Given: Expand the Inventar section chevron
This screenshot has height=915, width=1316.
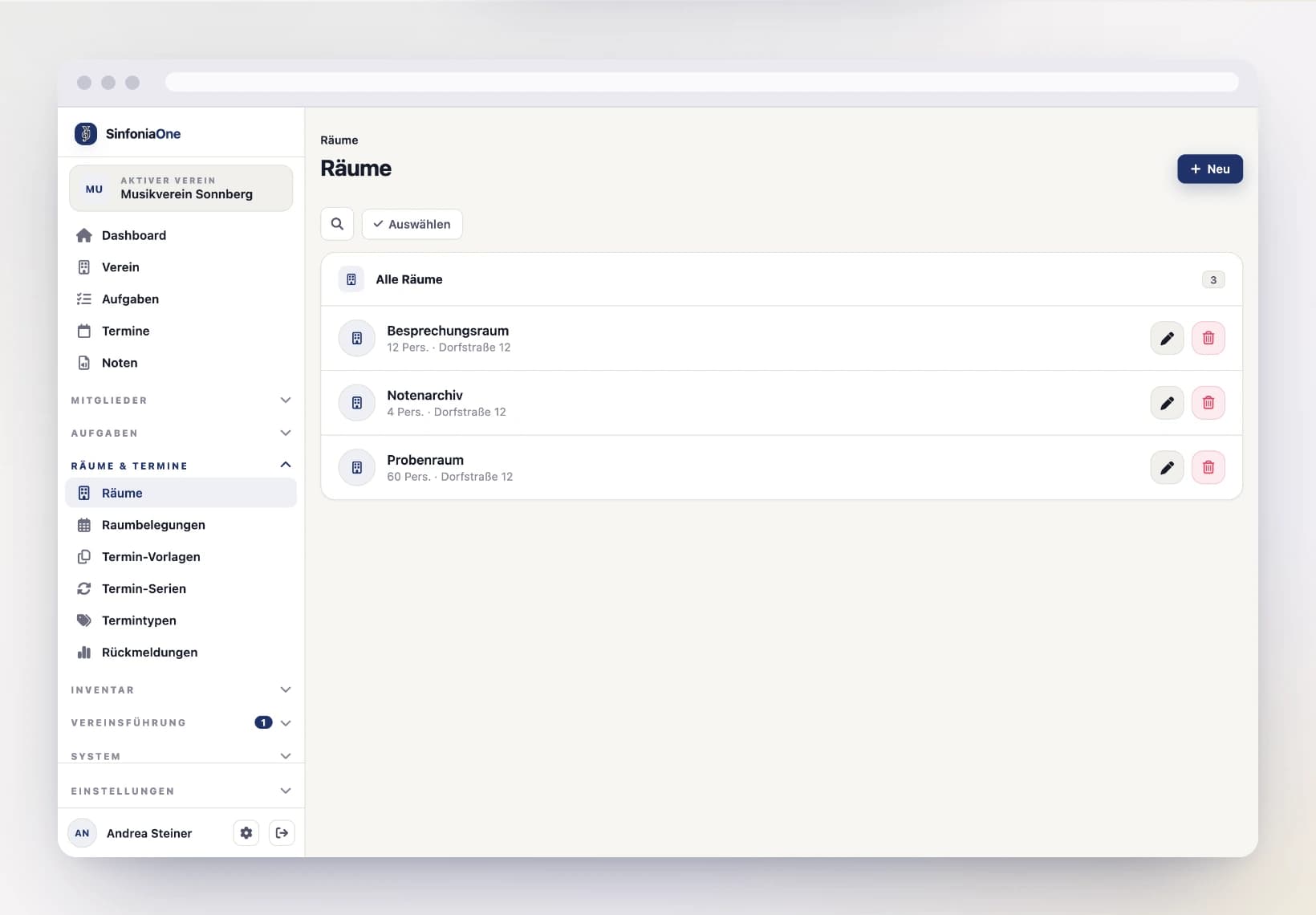Looking at the screenshot, I should [x=286, y=689].
